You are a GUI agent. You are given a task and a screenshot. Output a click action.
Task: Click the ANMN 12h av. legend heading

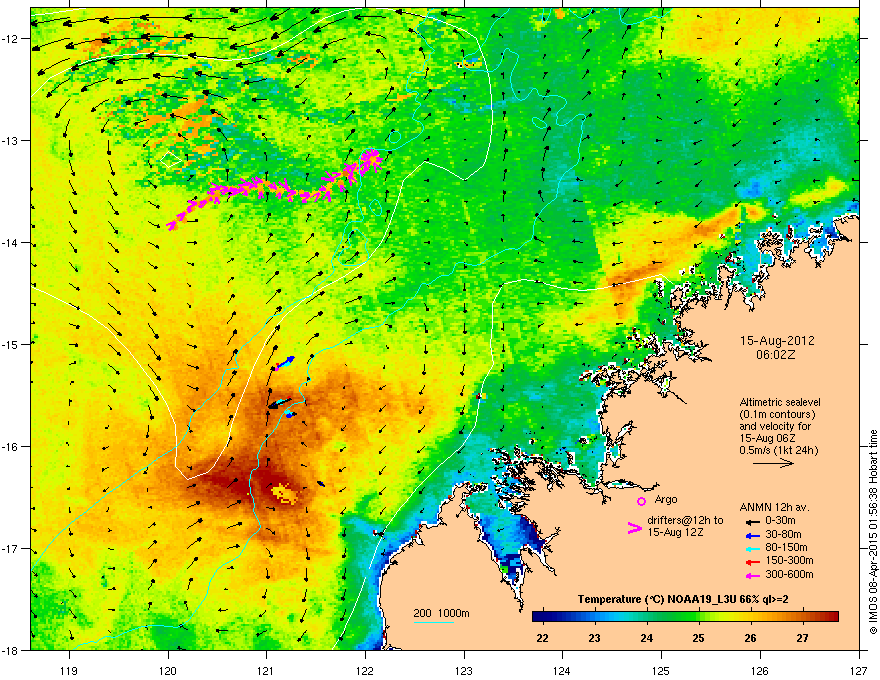(774, 507)
